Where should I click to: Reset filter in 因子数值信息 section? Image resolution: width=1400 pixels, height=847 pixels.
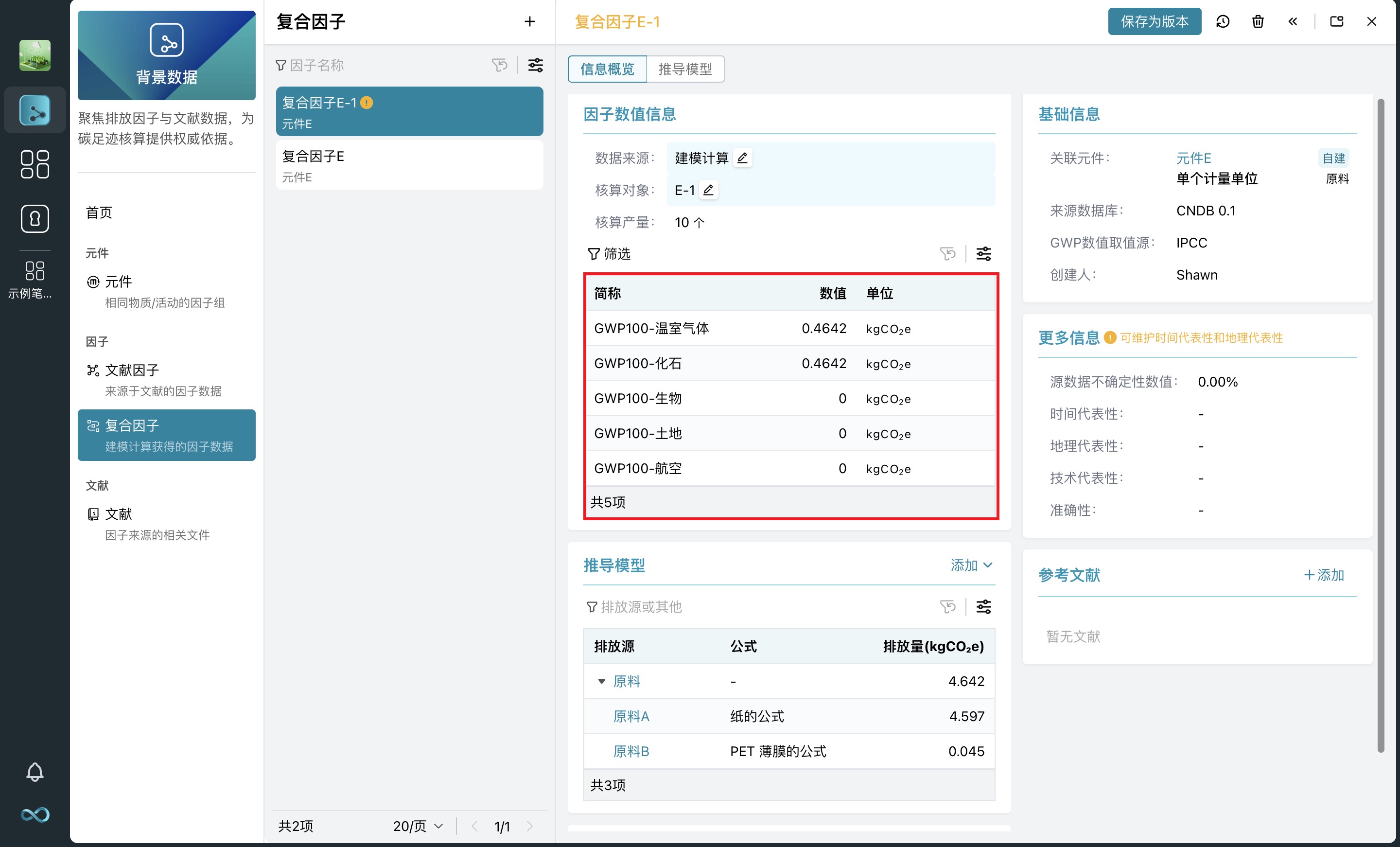947,253
